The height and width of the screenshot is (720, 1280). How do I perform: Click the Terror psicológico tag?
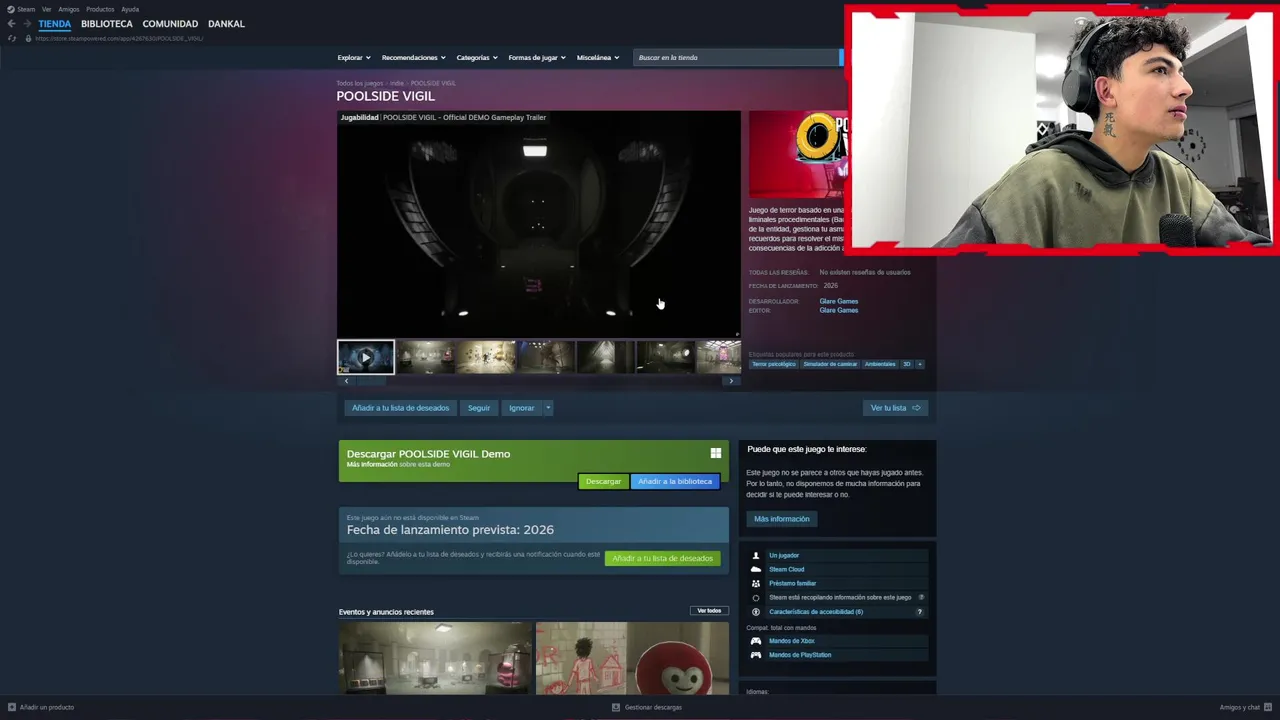[x=774, y=364]
